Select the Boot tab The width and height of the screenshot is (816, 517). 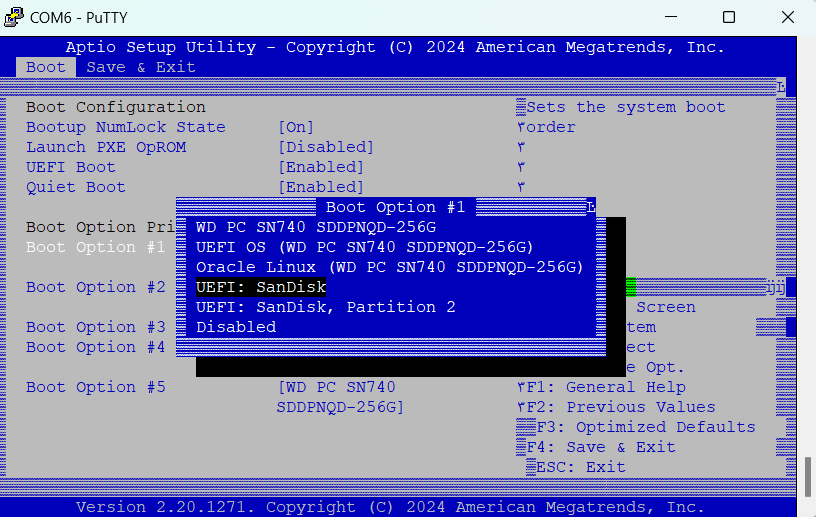(45, 67)
